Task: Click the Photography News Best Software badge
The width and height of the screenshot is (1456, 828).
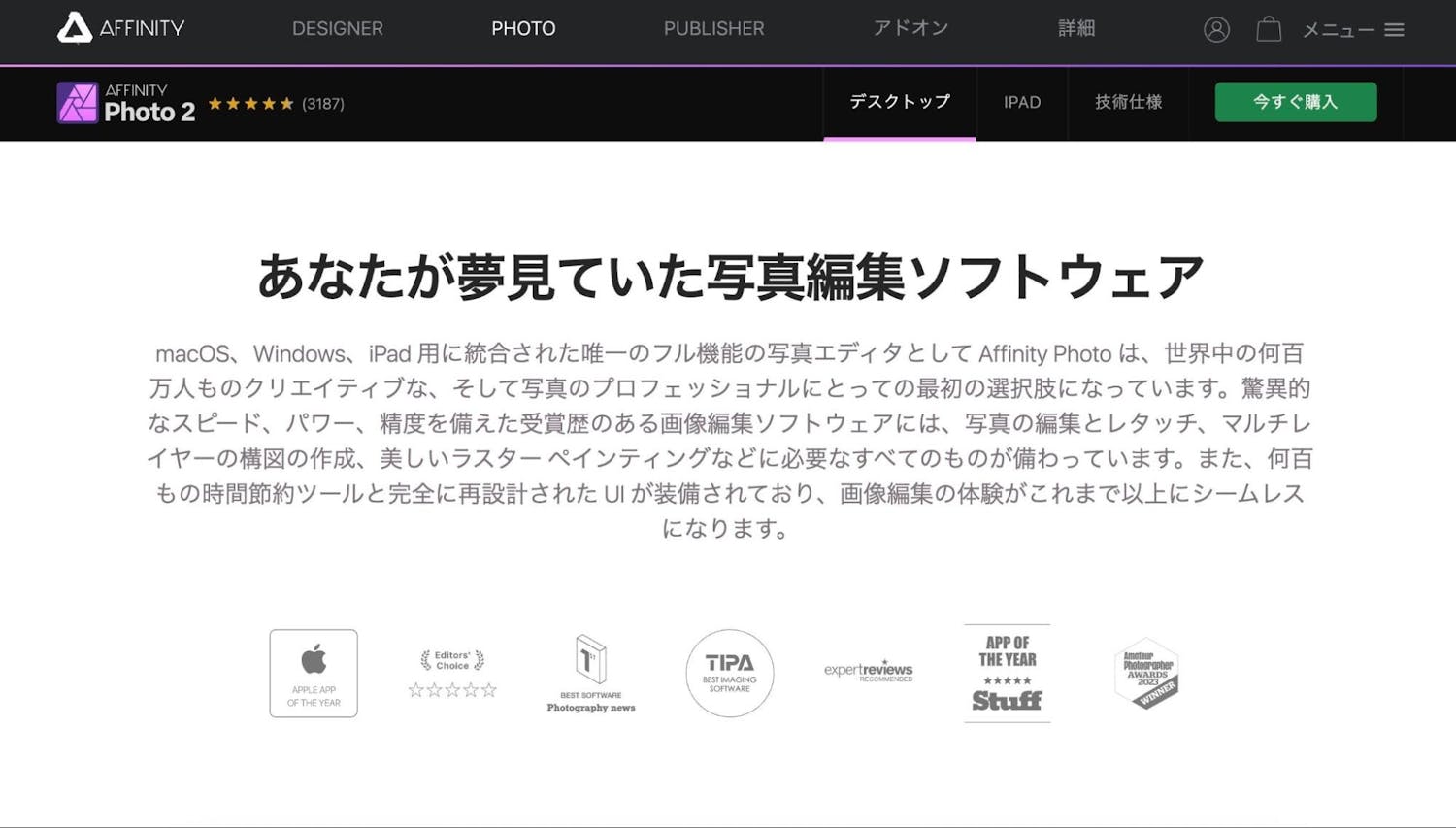Action: point(591,674)
